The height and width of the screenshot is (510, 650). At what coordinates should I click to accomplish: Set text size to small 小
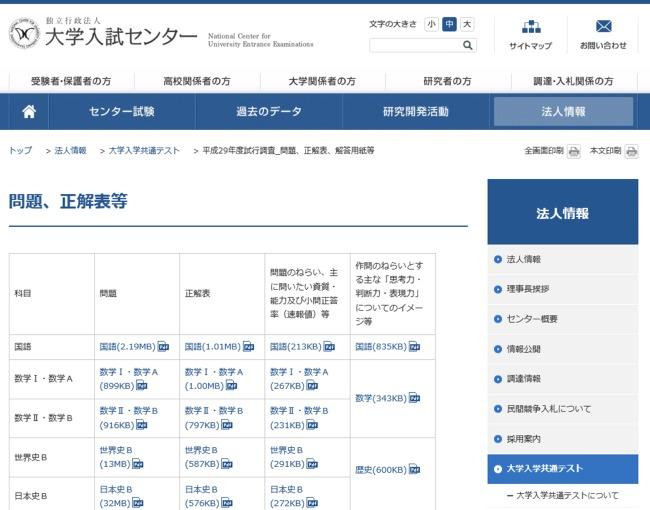[x=432, y=24]
